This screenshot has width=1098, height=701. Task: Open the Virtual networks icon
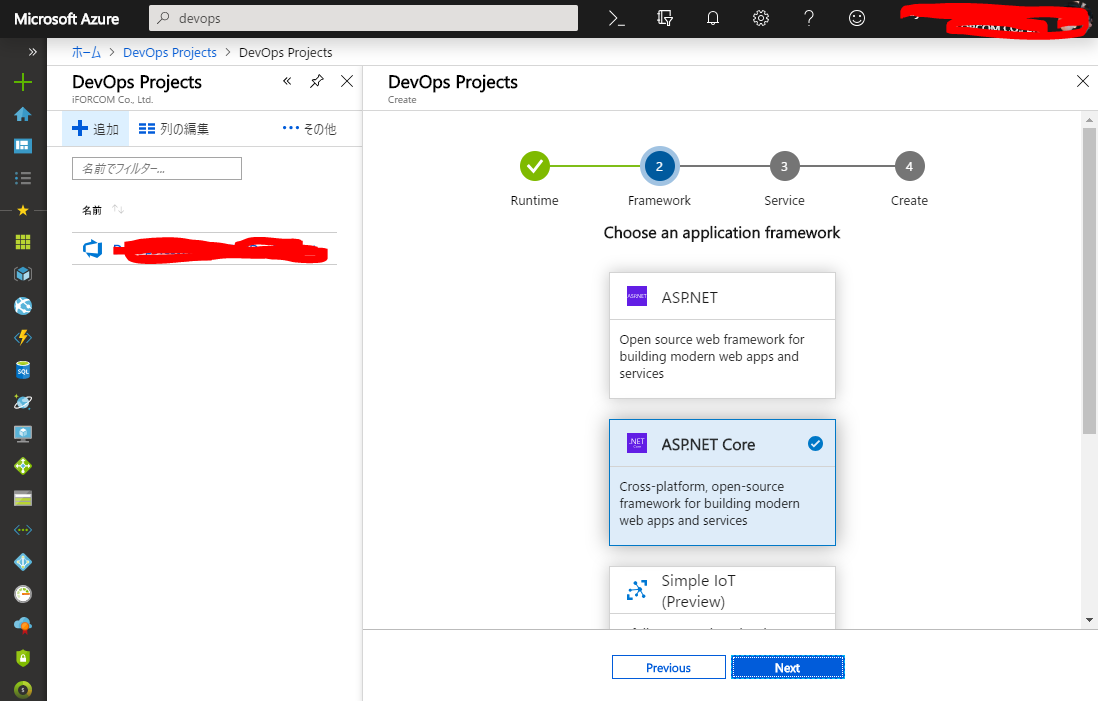tap(23, 530)
